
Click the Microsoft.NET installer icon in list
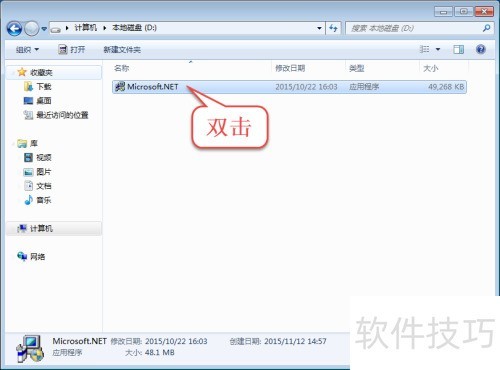pos(120,87)
